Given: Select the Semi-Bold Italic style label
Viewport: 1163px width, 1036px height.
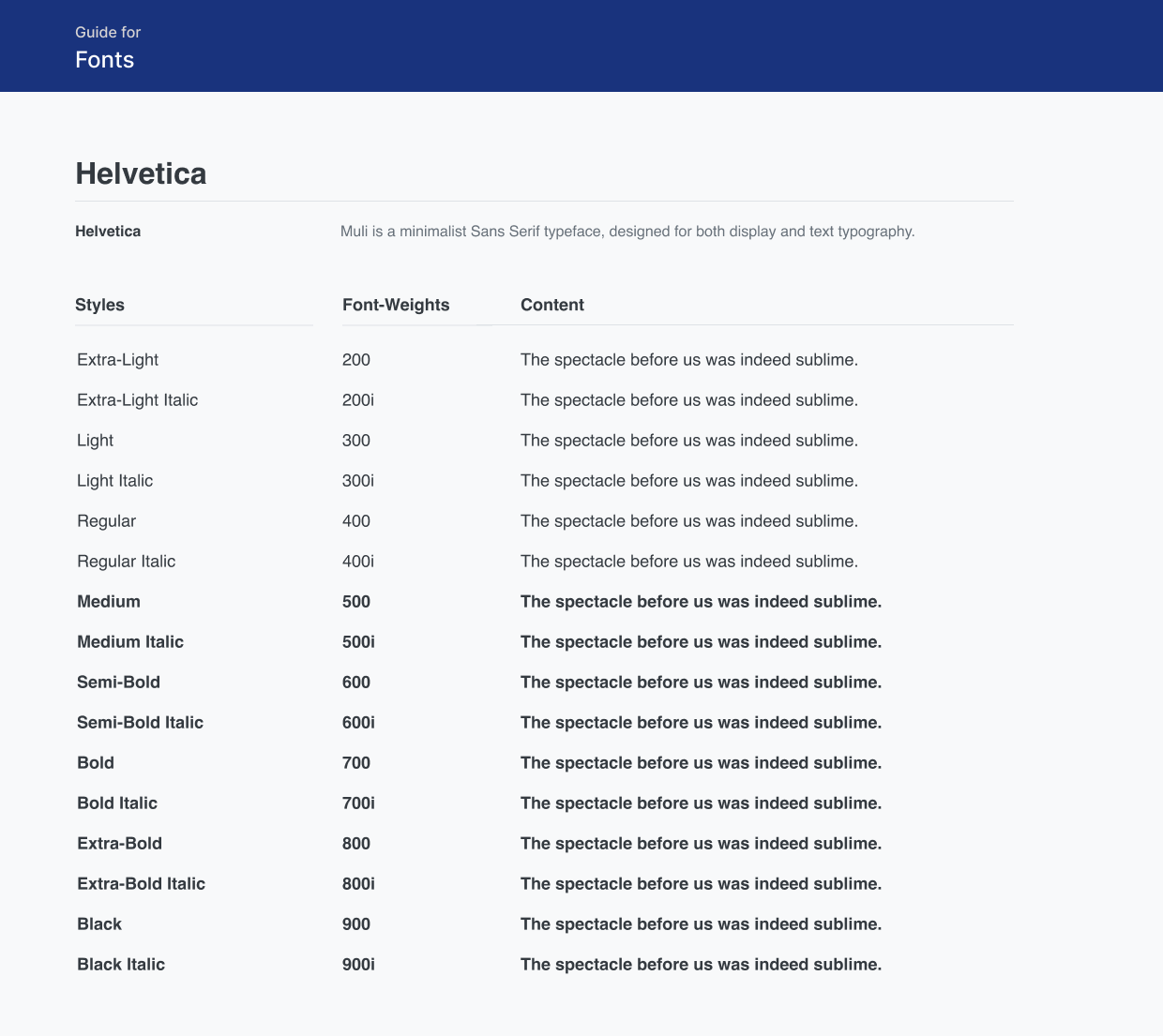Looking at the screenshot, I should coord(140,723).
